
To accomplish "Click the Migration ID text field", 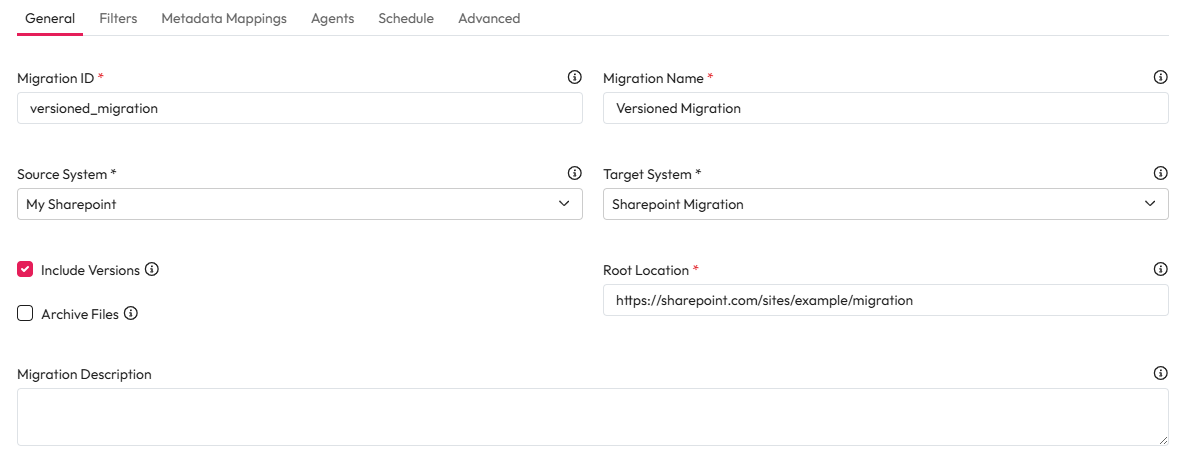I will point(299,108).
